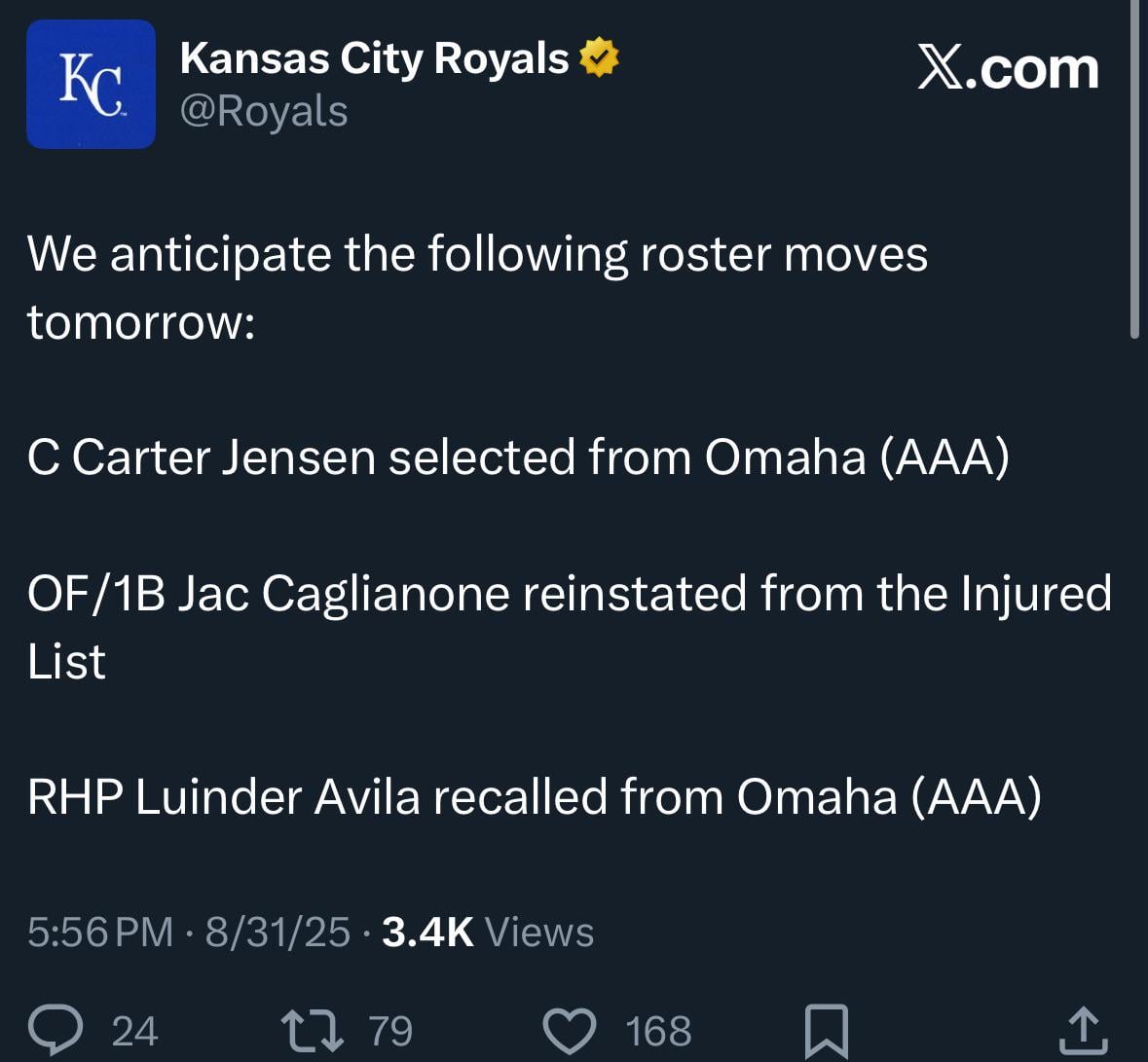
Task: Click the Carter Jensen roster move line
Action: point(518,458)
